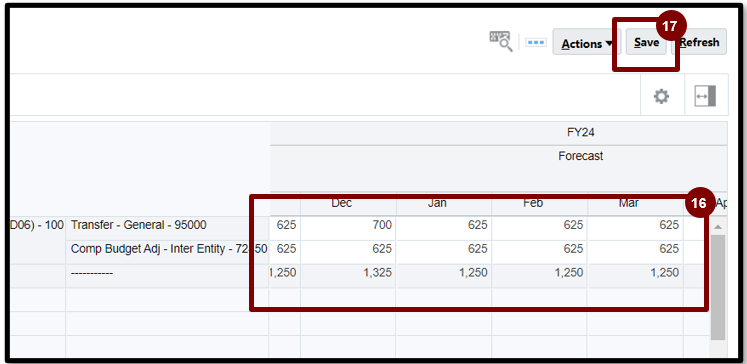747x364 pixels.
Task: Open the data validation search icon
Action: [501, 41]
